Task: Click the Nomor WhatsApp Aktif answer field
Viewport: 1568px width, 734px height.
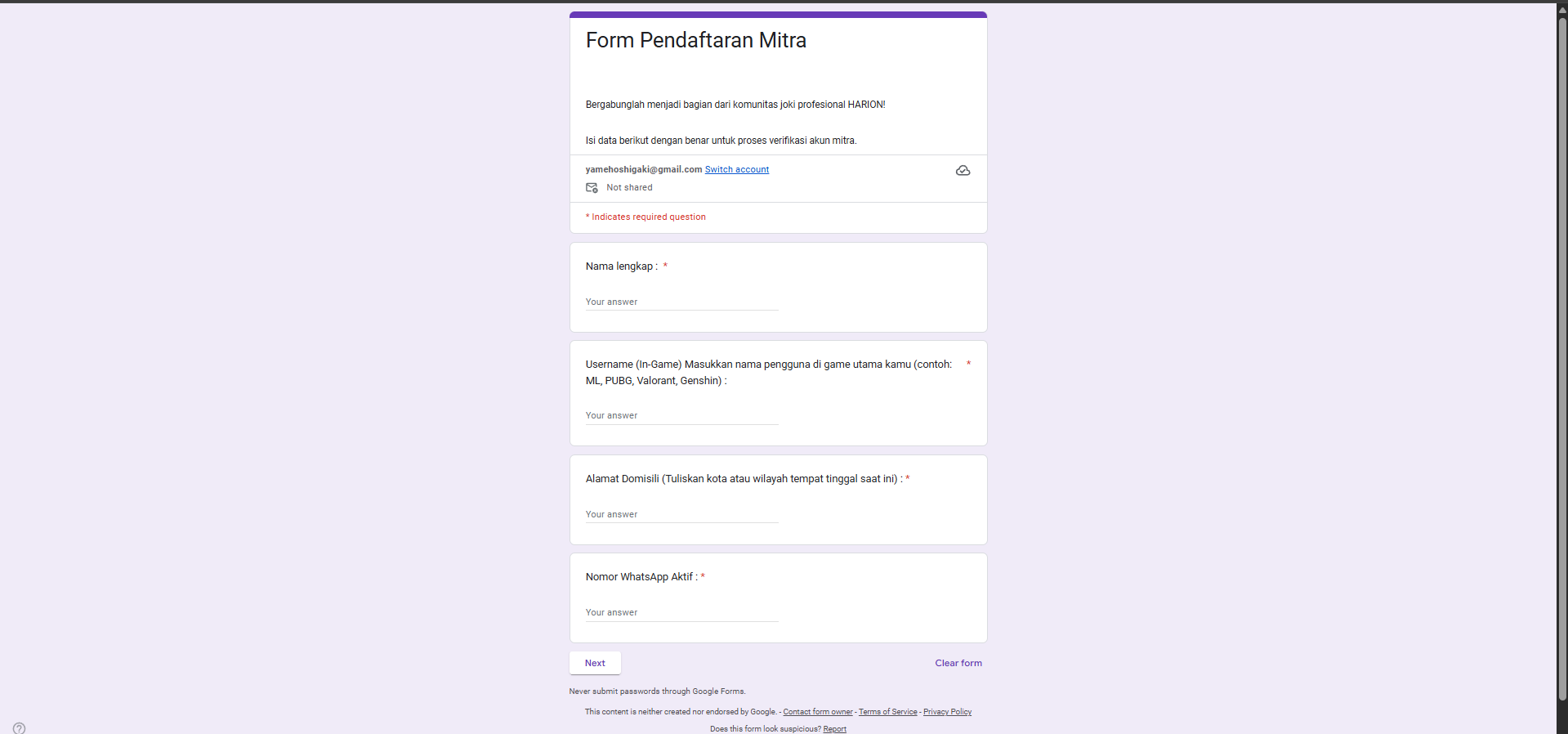Action: point(681,613)
